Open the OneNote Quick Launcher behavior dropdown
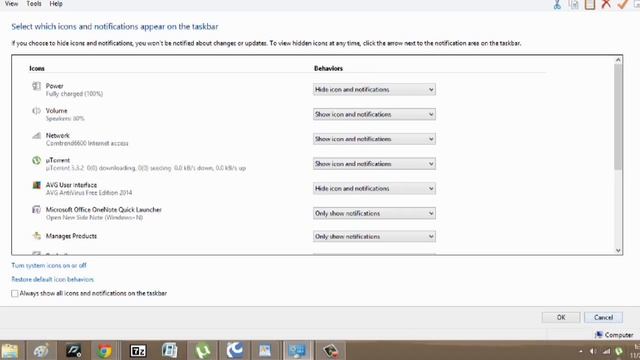 point(374,213)
